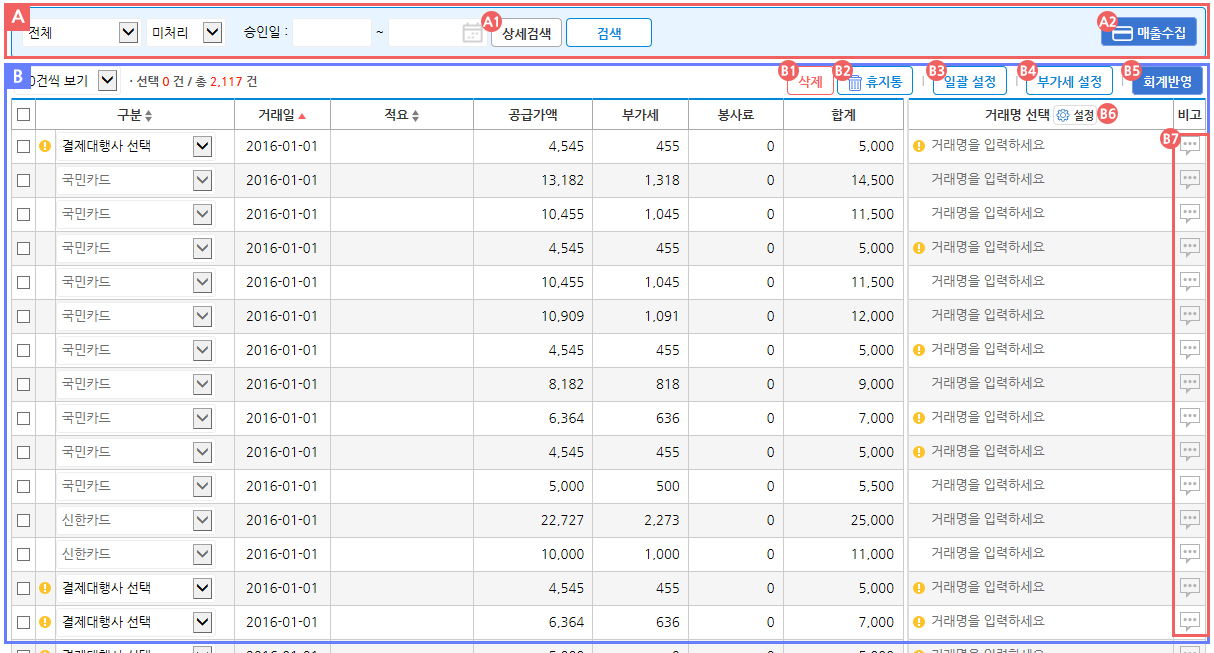Image resolution: width=1214 pixels, height=653 pixels.
Task: Expand 국민카드 dropdown in 5,500 row
Action: click(x=202, y=486)
